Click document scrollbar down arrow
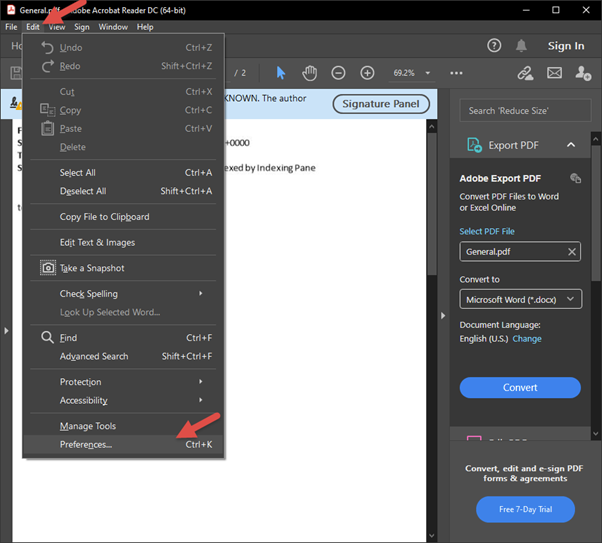 (x=432, y=536)
